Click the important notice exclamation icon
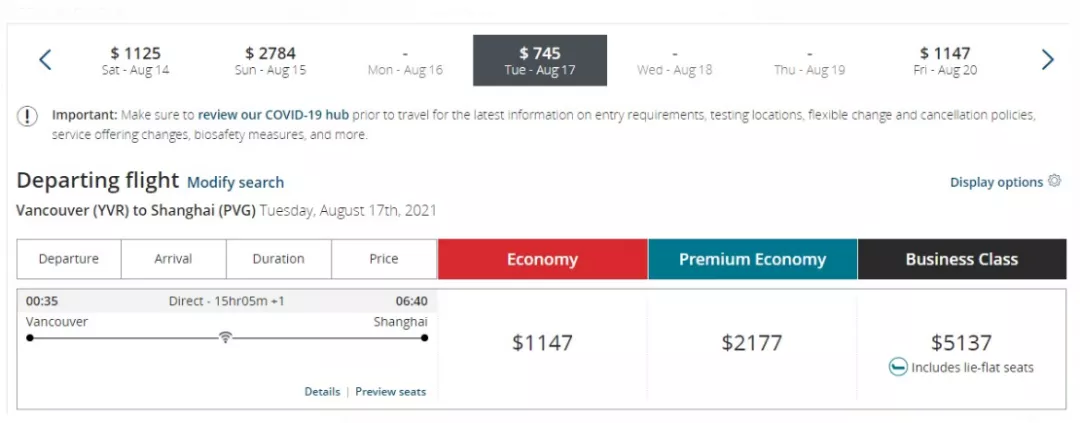Image resolution: width=1080 pixels, height=423 pixels. 27,116
